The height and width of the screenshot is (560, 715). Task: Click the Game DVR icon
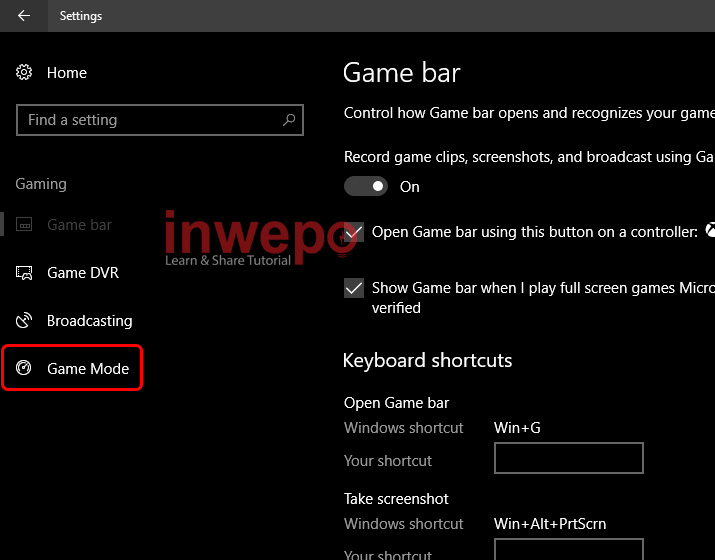(x=24, y=273)
